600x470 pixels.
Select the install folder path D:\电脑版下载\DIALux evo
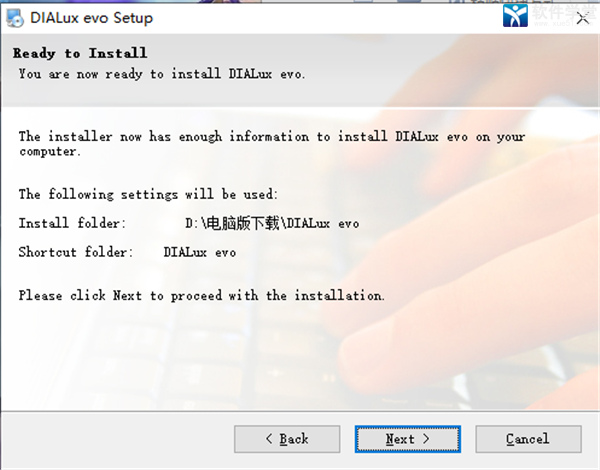272,223
